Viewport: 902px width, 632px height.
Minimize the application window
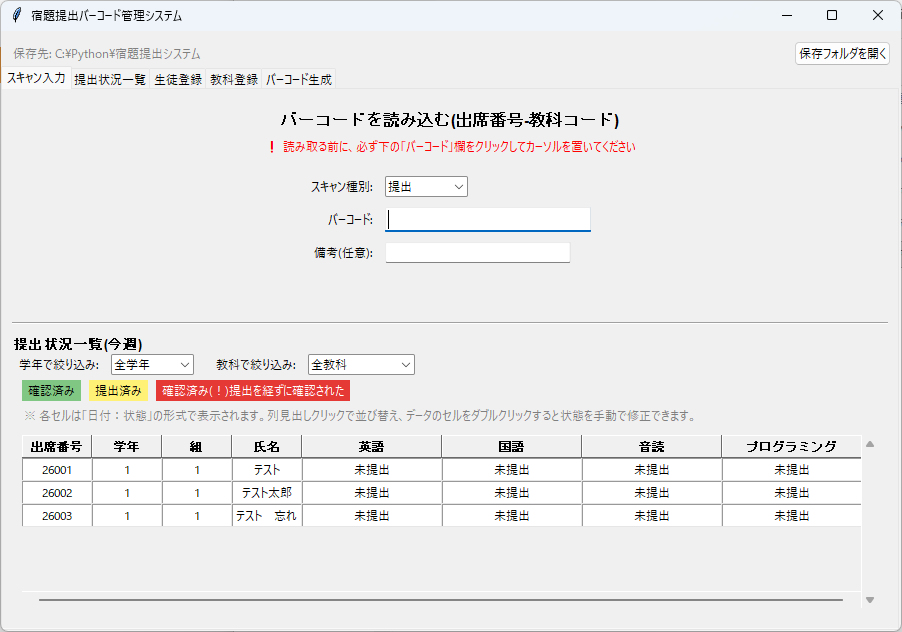tap(787, 15)
